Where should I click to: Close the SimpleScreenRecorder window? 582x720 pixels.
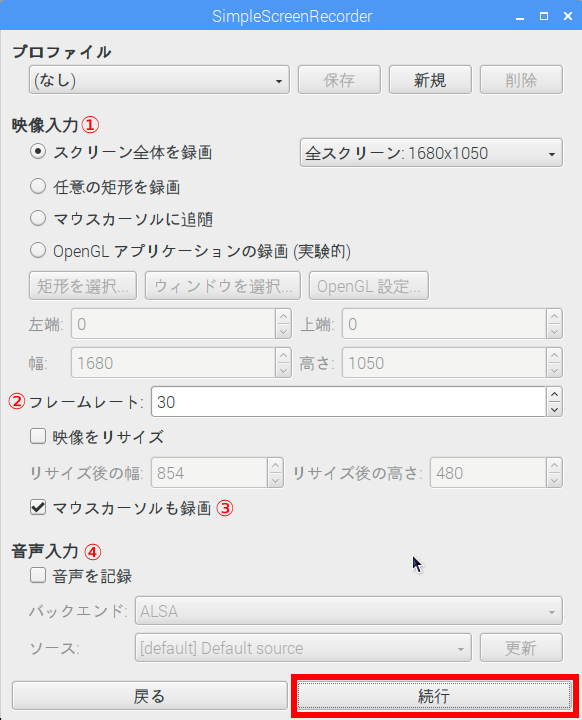click(568, 17)
